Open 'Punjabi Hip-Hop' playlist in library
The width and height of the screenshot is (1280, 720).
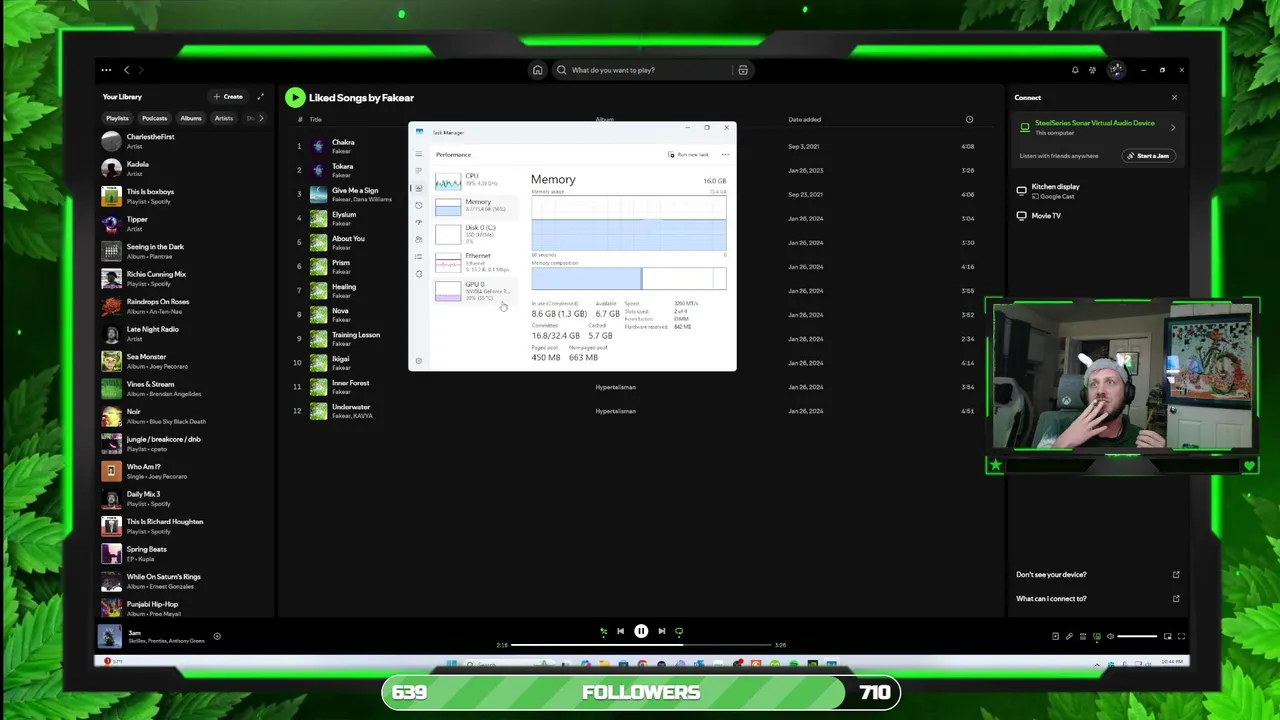(x=185, y=608)
